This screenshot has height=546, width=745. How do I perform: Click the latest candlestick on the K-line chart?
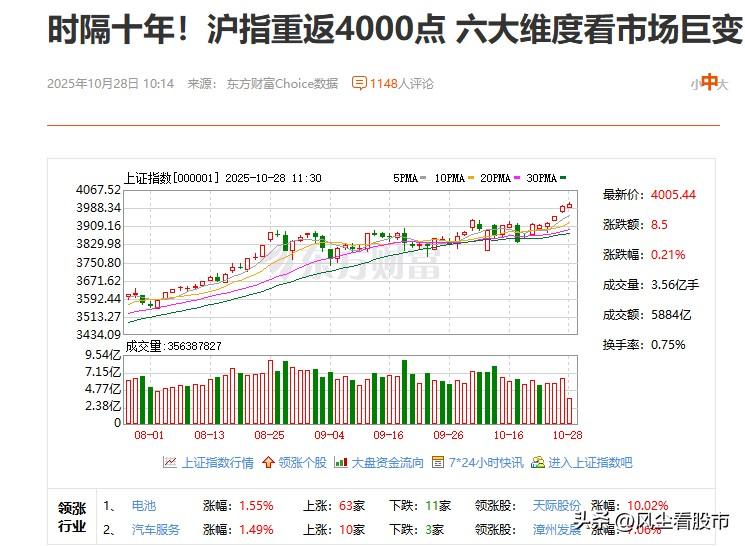[570, 206]
